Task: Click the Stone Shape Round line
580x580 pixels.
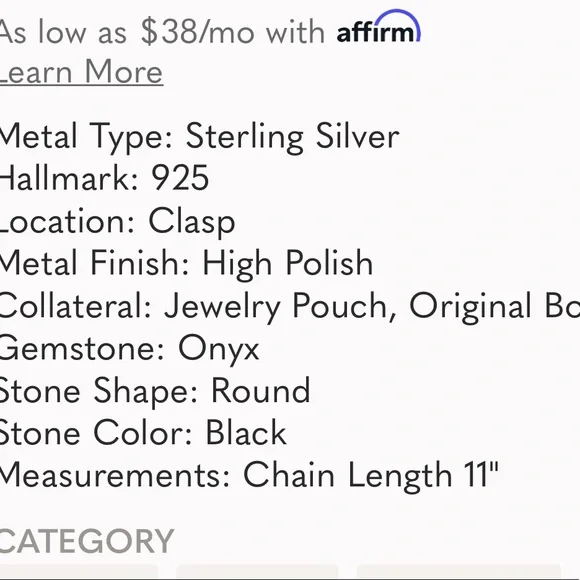Action: [155, 391]
